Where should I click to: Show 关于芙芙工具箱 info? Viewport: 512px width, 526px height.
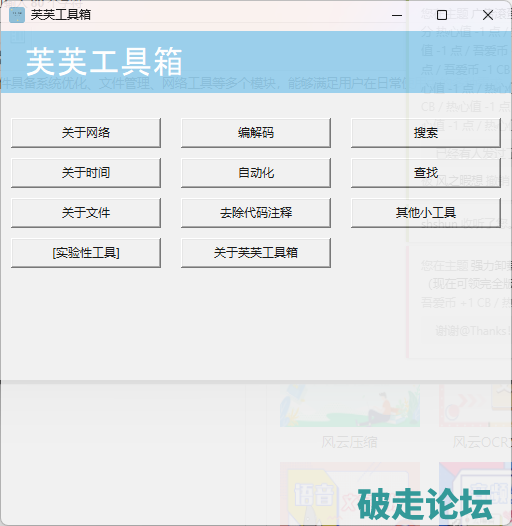click(256, 253)
